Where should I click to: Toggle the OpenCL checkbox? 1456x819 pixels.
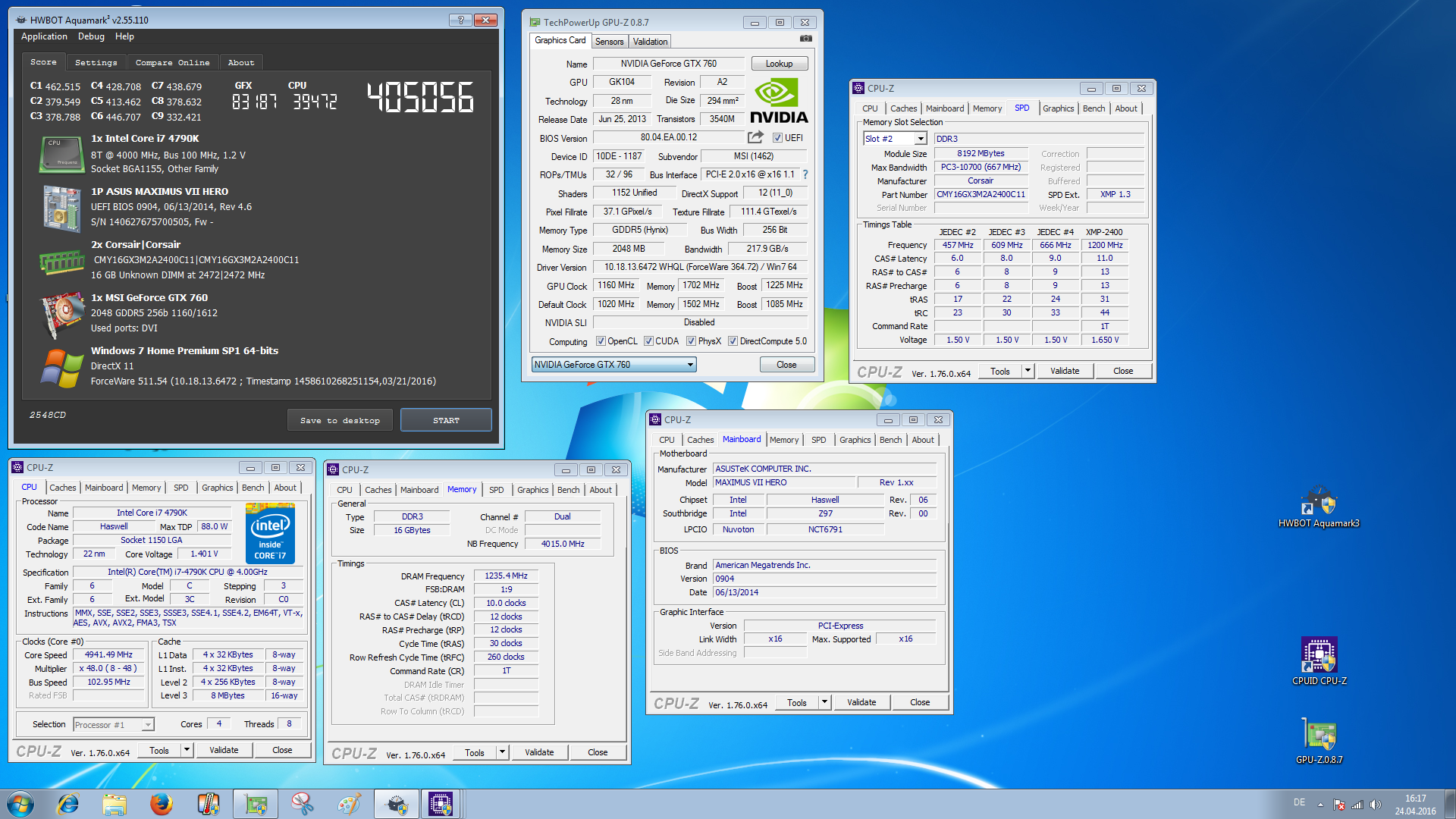tap(601, 341)
